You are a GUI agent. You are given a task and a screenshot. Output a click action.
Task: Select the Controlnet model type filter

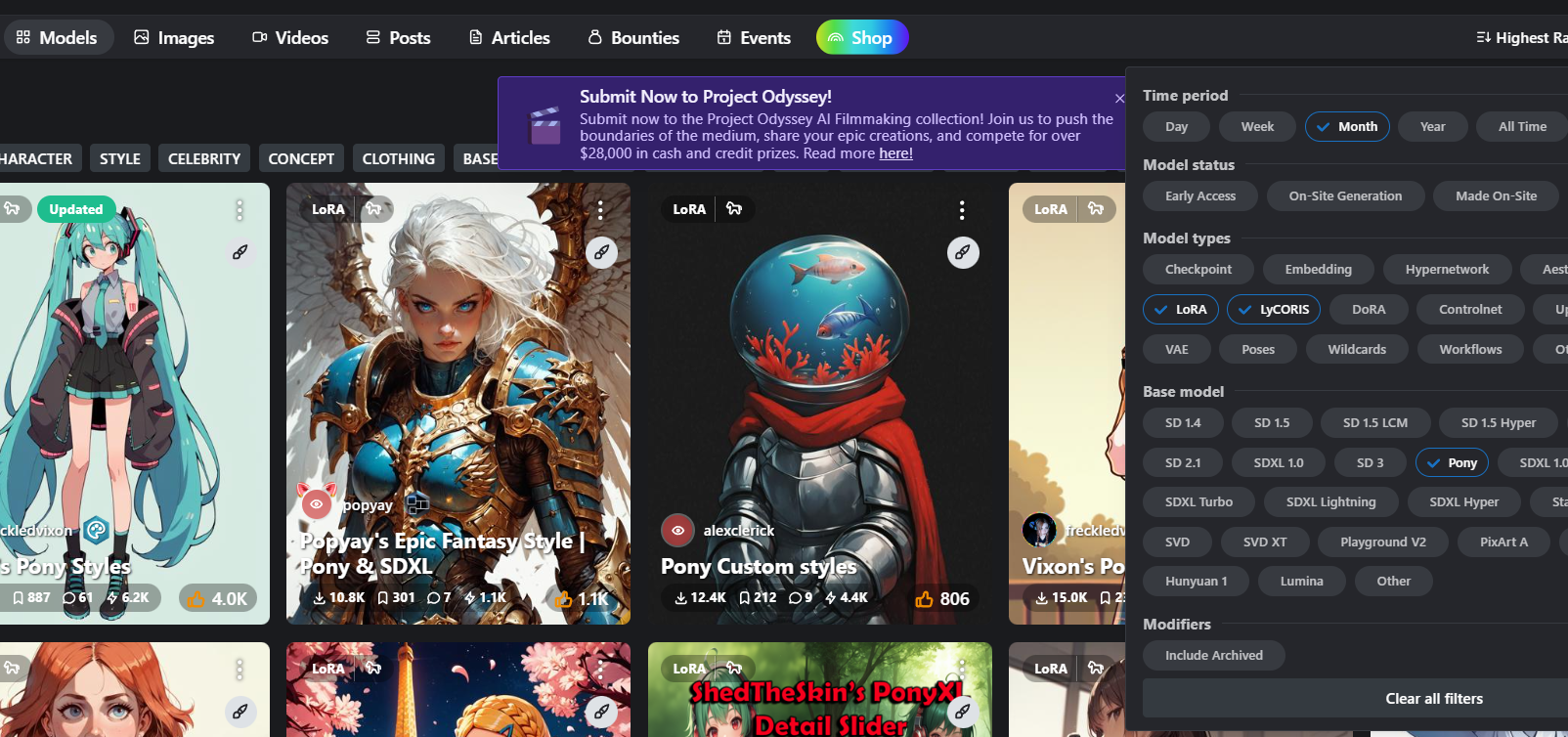pos(1470,309)
